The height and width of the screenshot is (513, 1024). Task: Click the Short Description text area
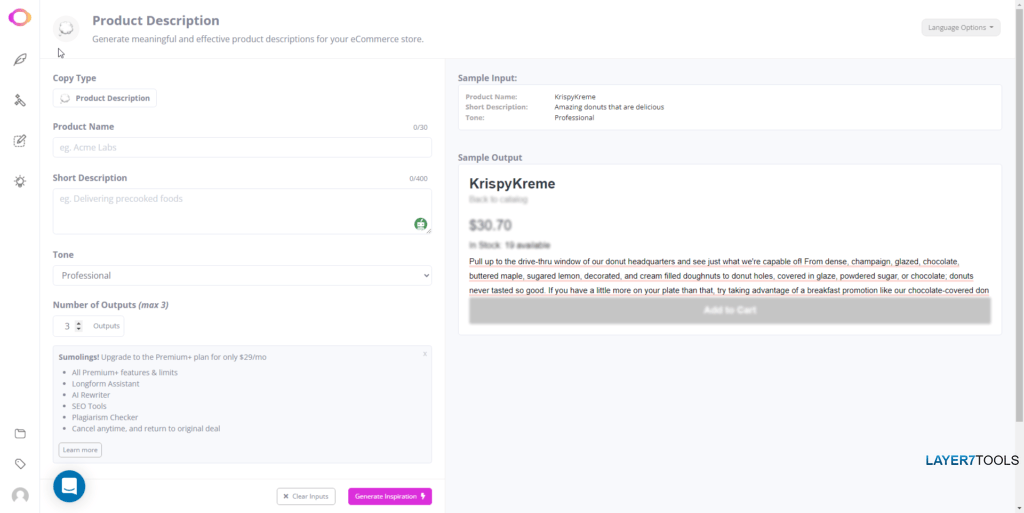click(242, 211)
